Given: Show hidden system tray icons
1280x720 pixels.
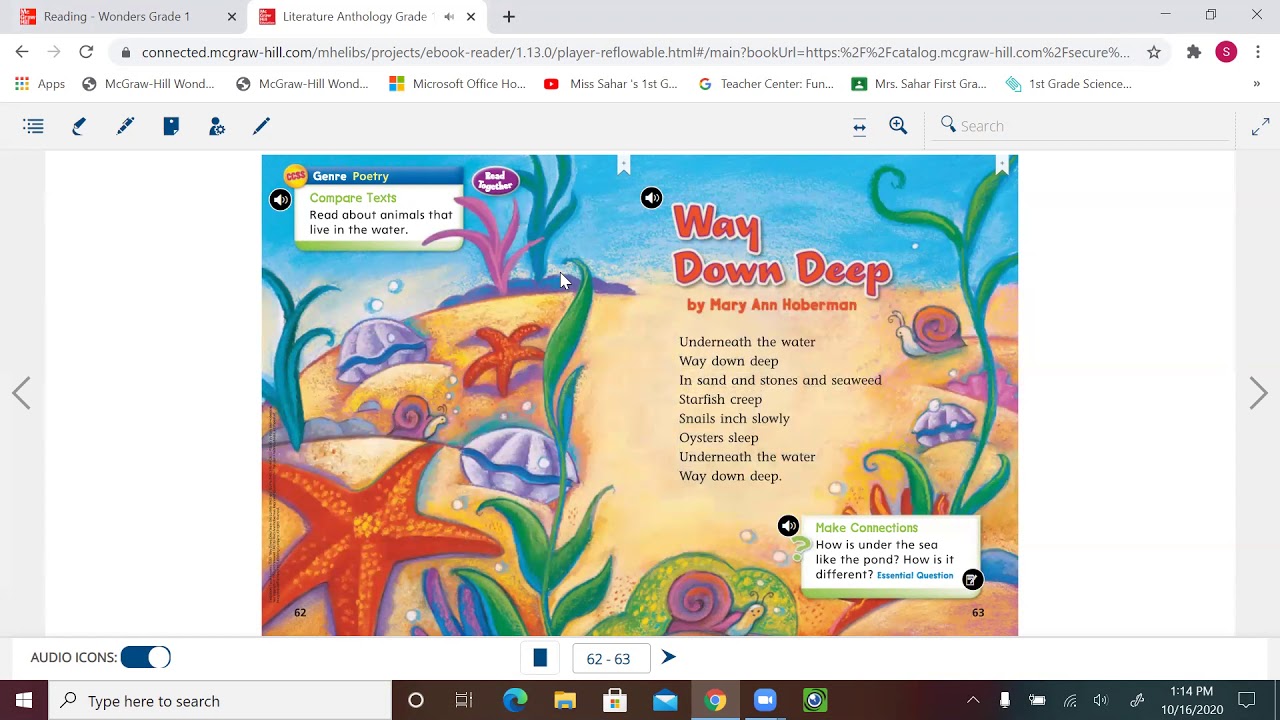Looking at the screenshot, I should [973, 700].
